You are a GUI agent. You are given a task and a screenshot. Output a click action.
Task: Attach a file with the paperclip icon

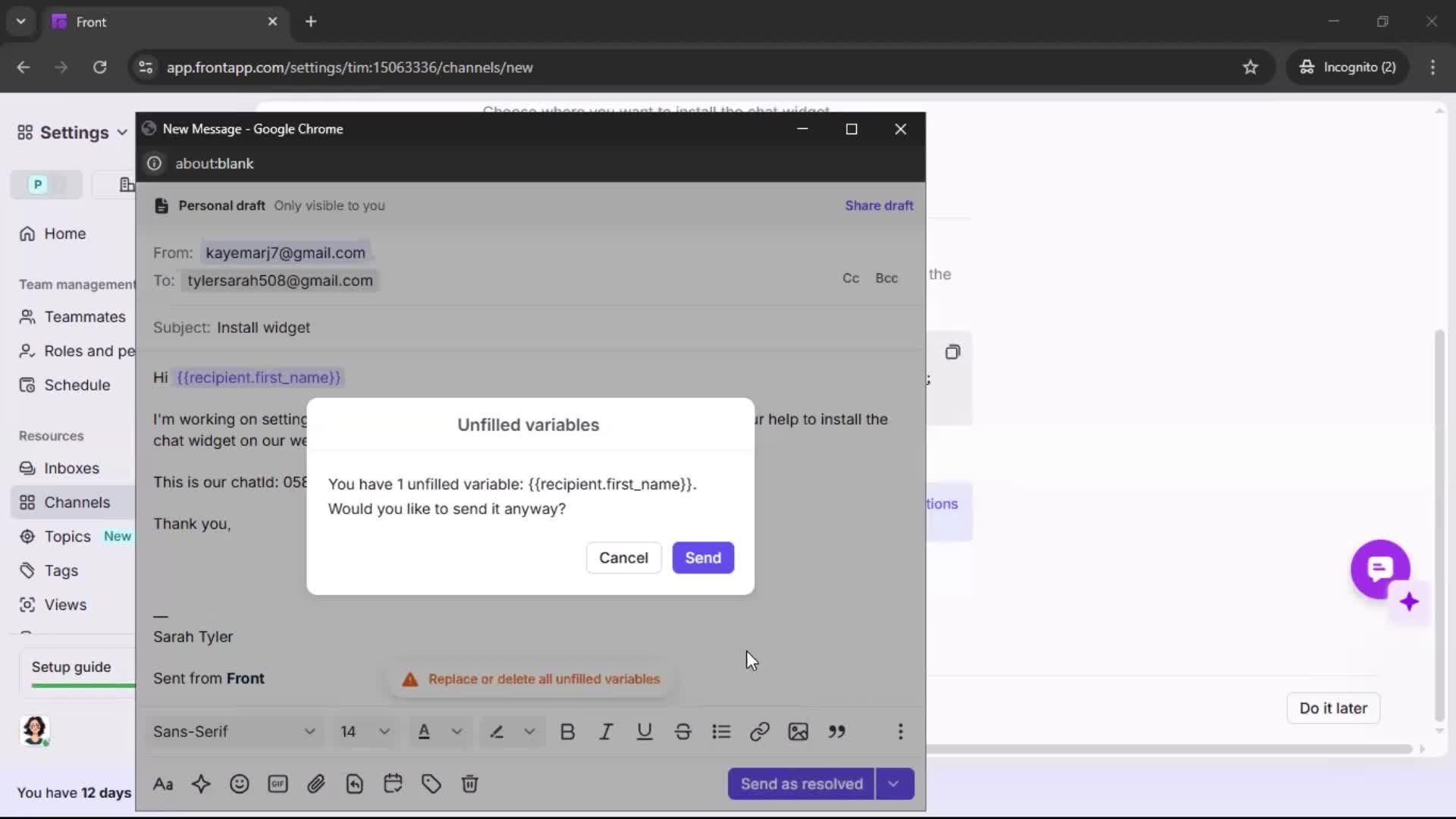click(x=316, y=783)
